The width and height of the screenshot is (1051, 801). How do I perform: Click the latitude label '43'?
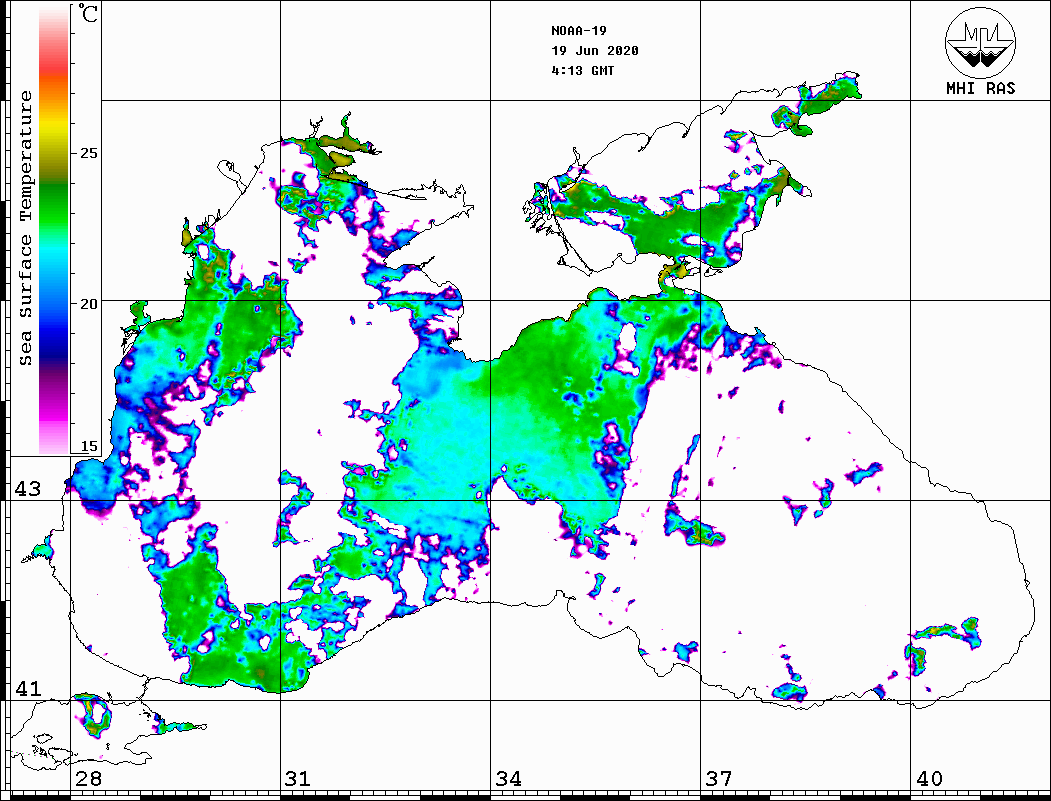click(28, 489)
